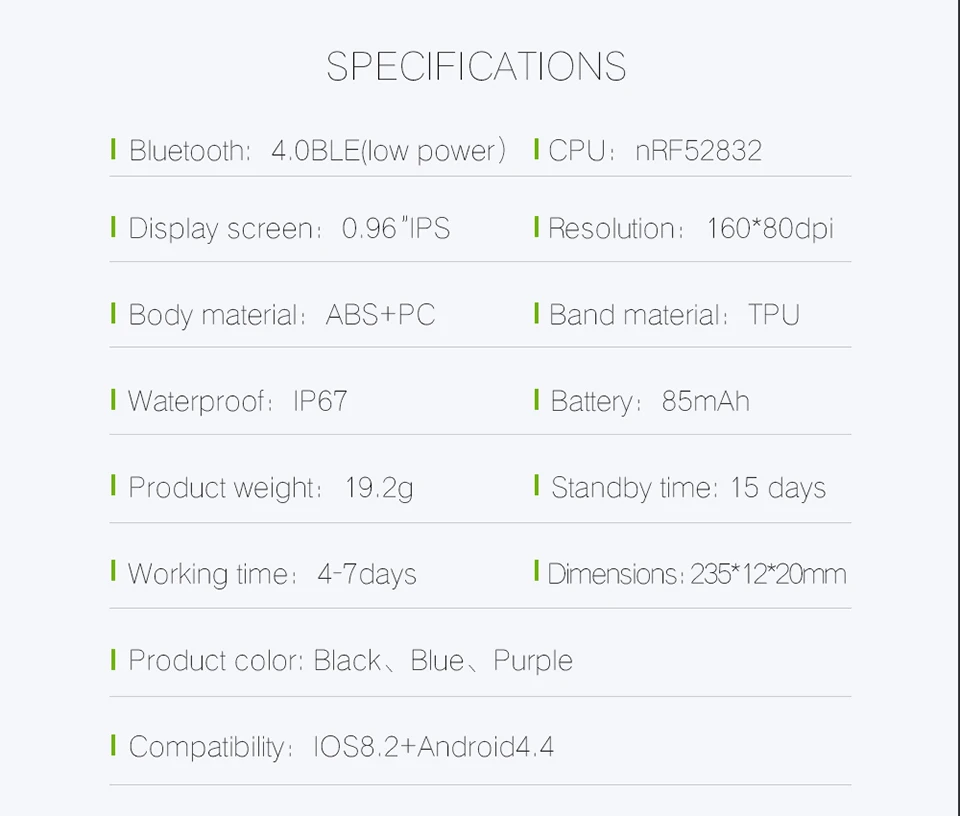
Task: Click the green bar beside Body material
Action: coord(113,313)
